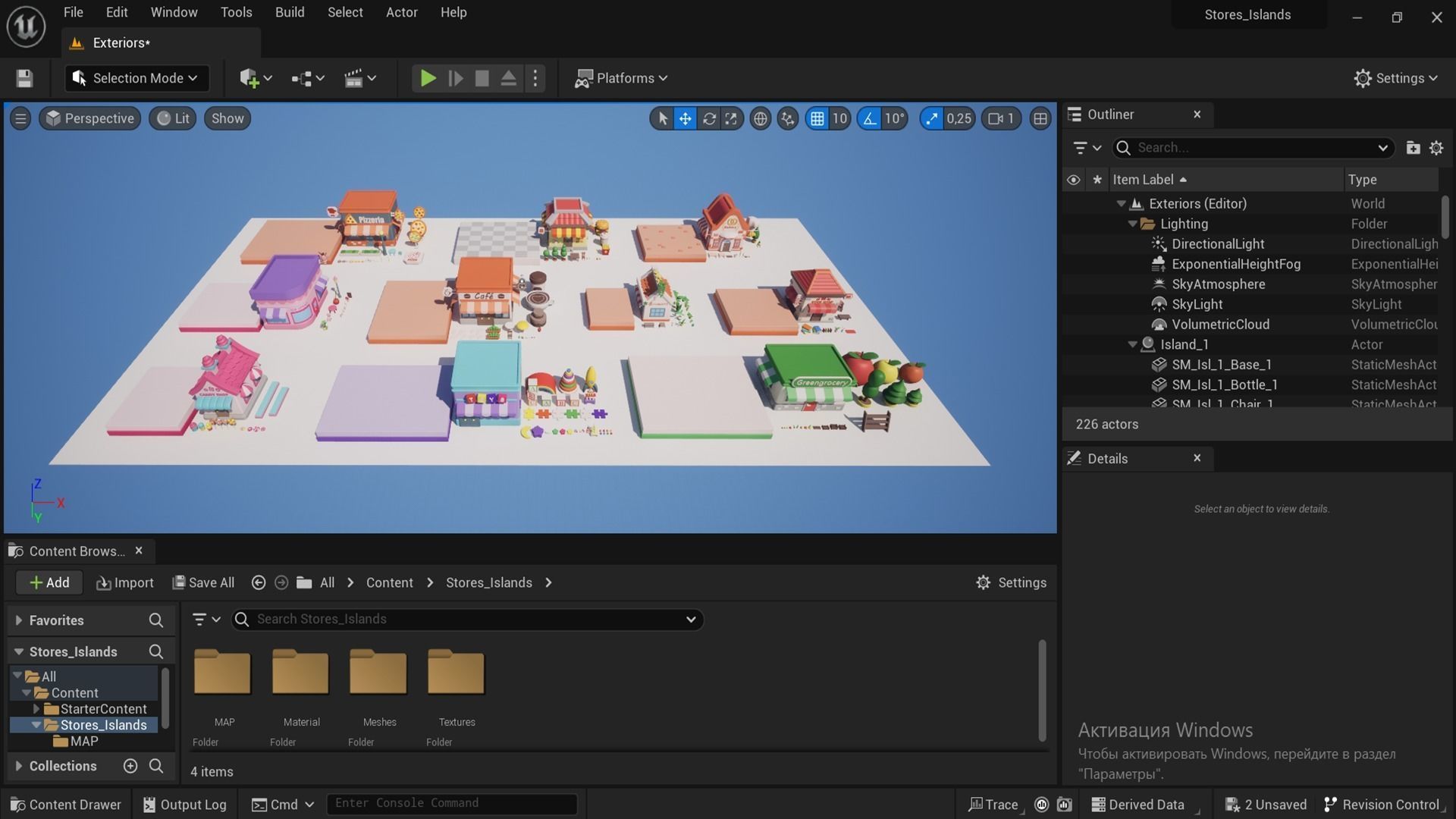Open play mode options three-dot menu
This screenshot has width=1456, height=819.
pos(535,78)
